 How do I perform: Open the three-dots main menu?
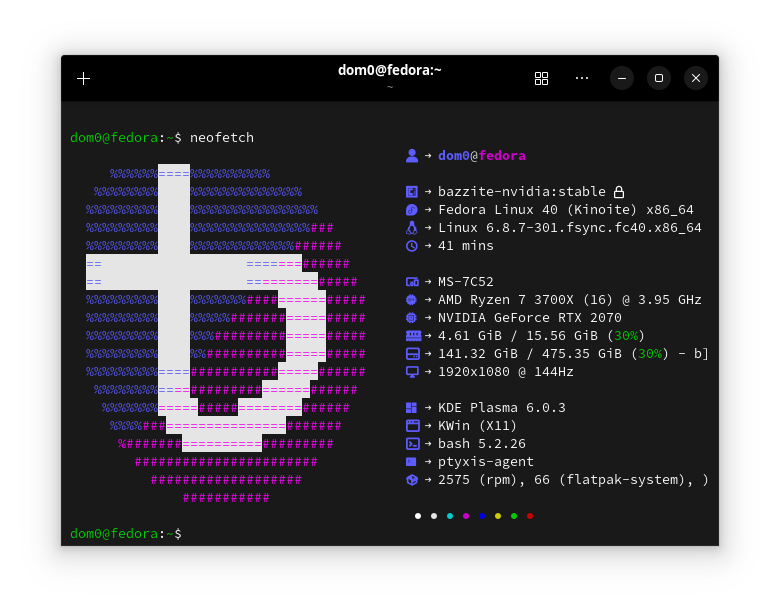click(x=582, y=78)
